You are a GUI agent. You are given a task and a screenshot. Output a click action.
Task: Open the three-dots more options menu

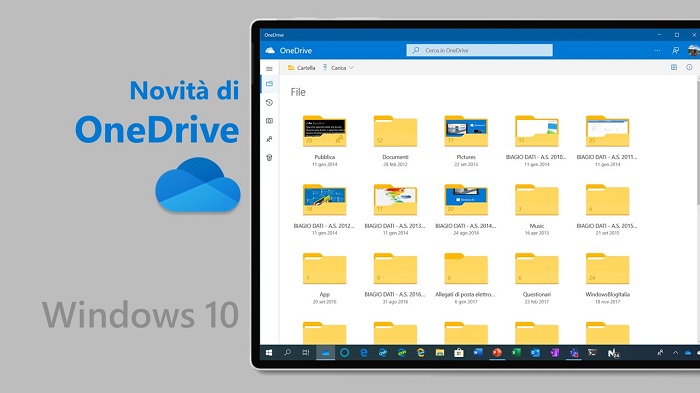click(657, 50)
